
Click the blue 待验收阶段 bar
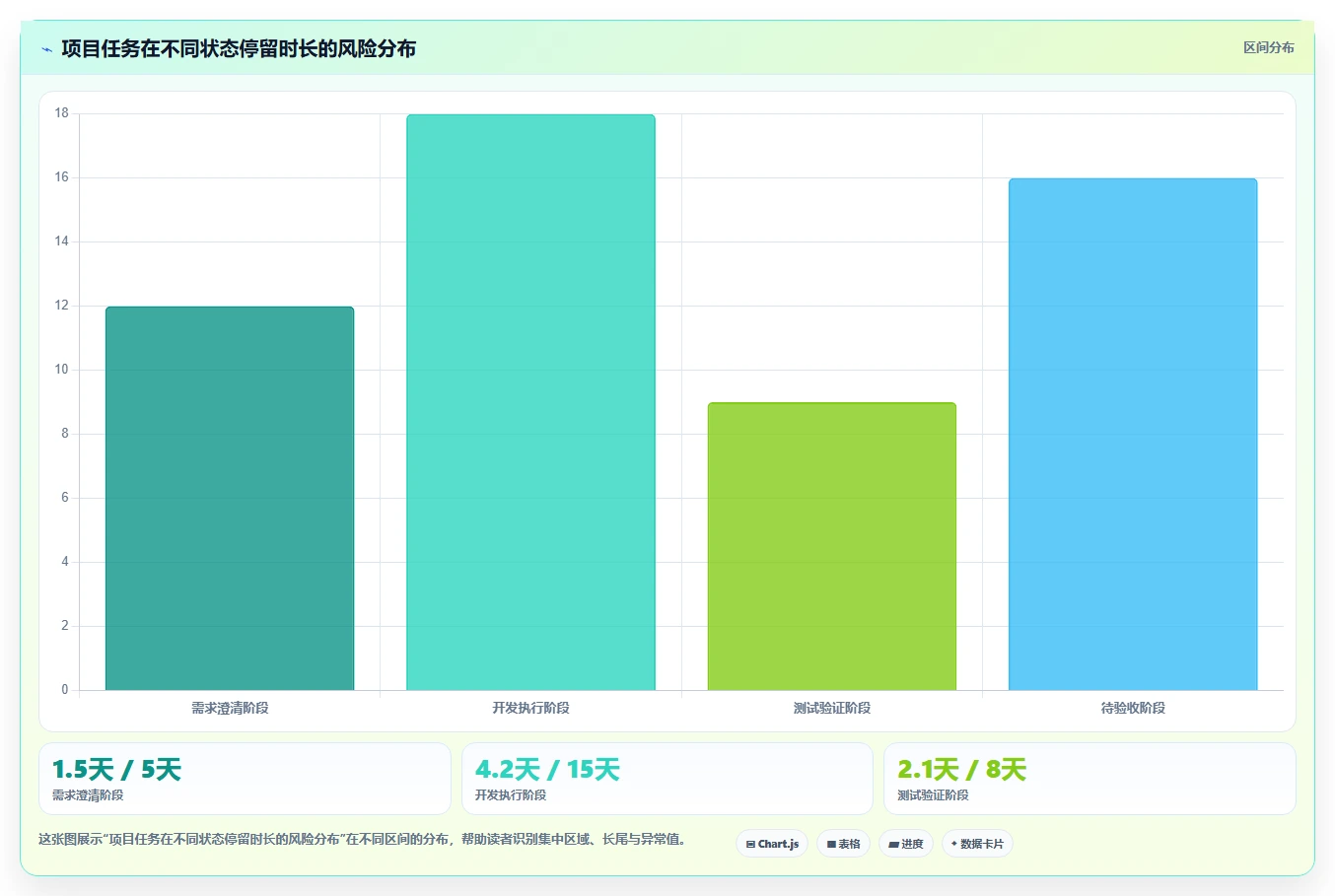[x=1133, y=435]
